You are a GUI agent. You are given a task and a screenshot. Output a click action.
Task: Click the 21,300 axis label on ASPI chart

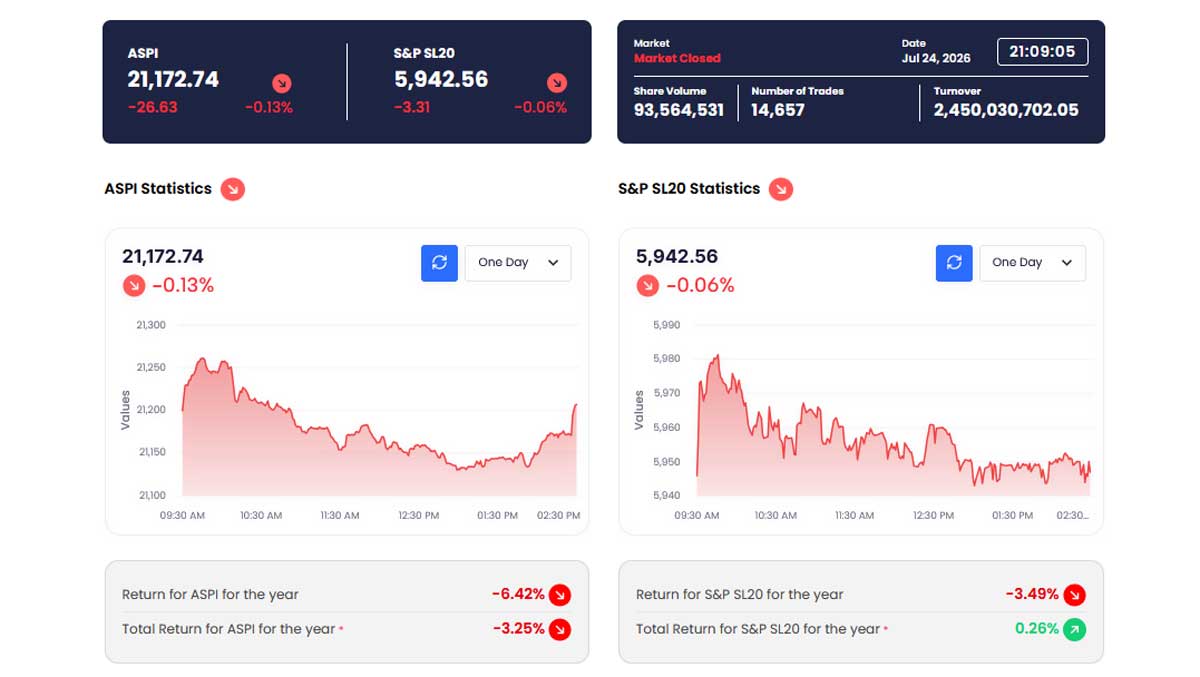pyautogui.click(x=151, y=325)
